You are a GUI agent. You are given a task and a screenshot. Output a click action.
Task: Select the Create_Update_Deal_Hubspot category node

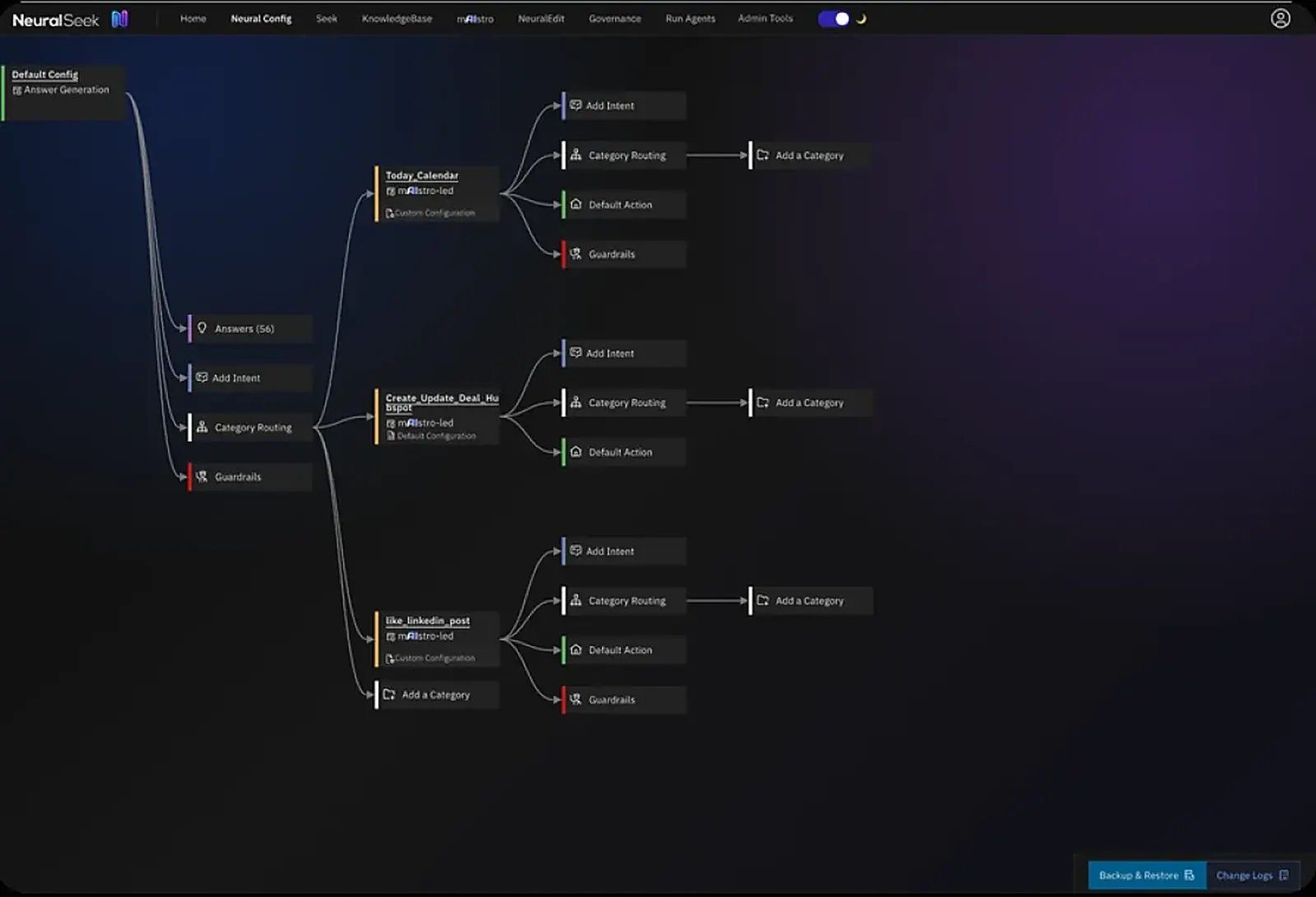click(437, 417)
